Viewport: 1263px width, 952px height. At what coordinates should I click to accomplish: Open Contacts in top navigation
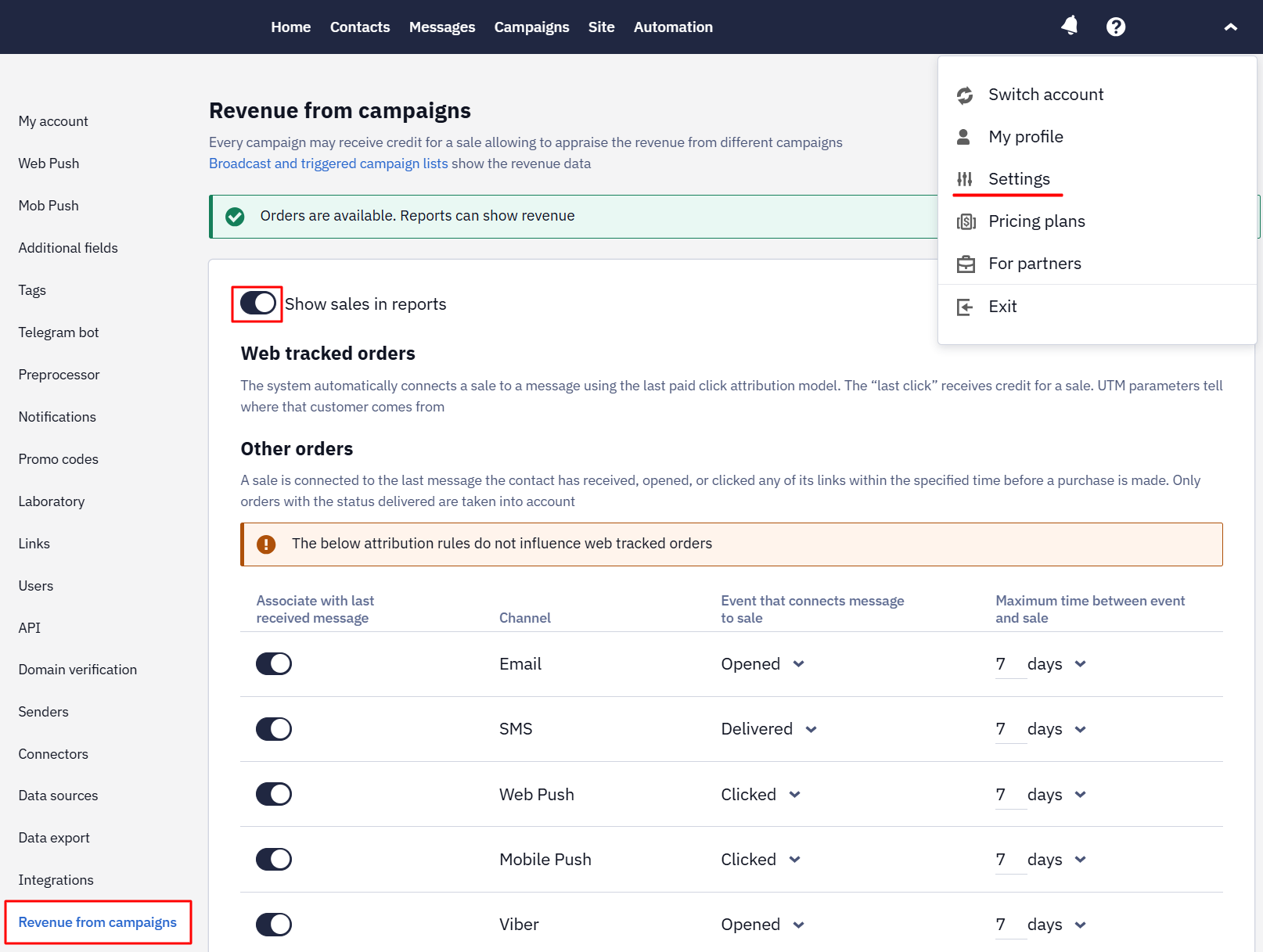click(x=360, y=27)
